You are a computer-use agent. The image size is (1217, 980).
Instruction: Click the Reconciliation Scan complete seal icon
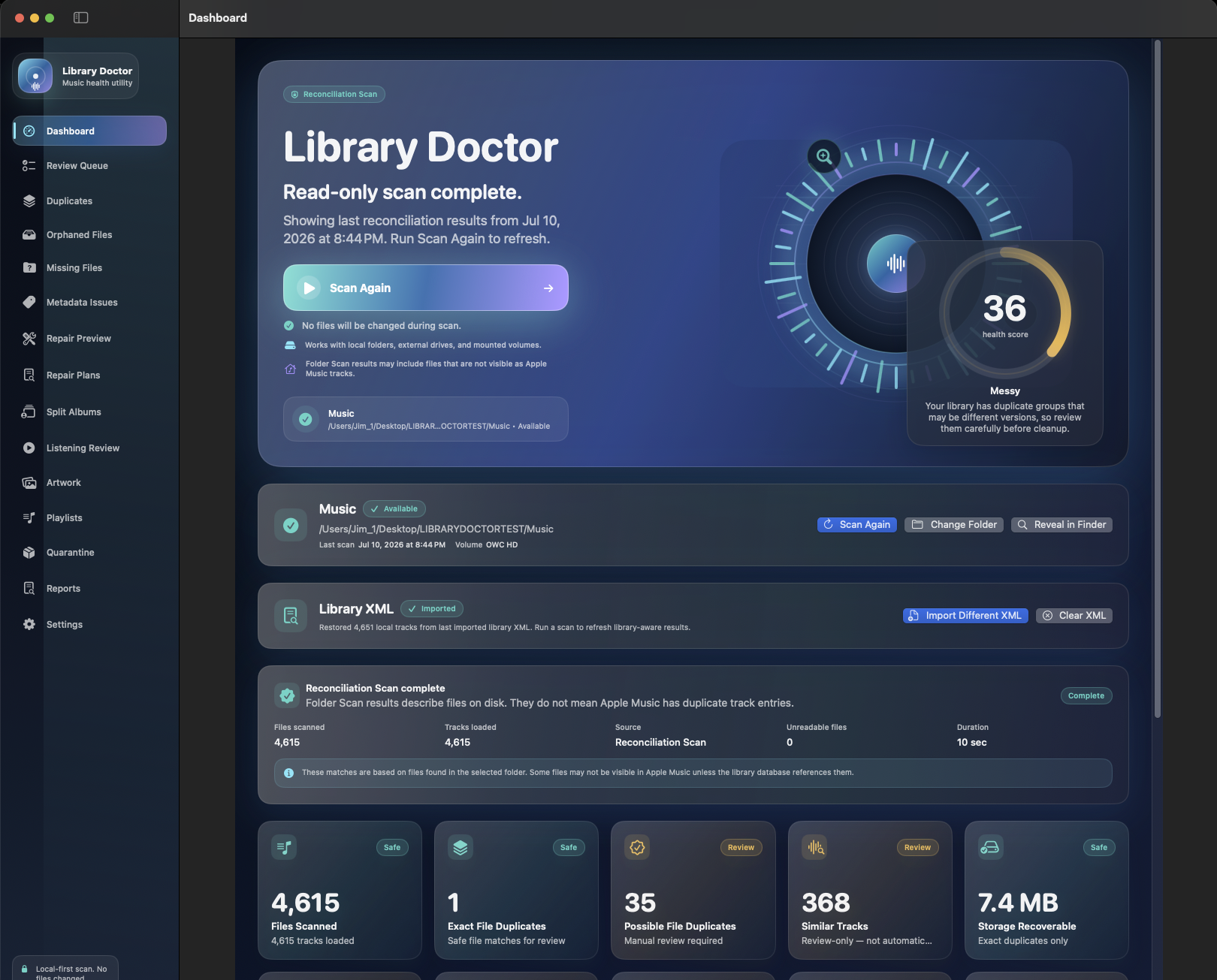coord(287,696)
